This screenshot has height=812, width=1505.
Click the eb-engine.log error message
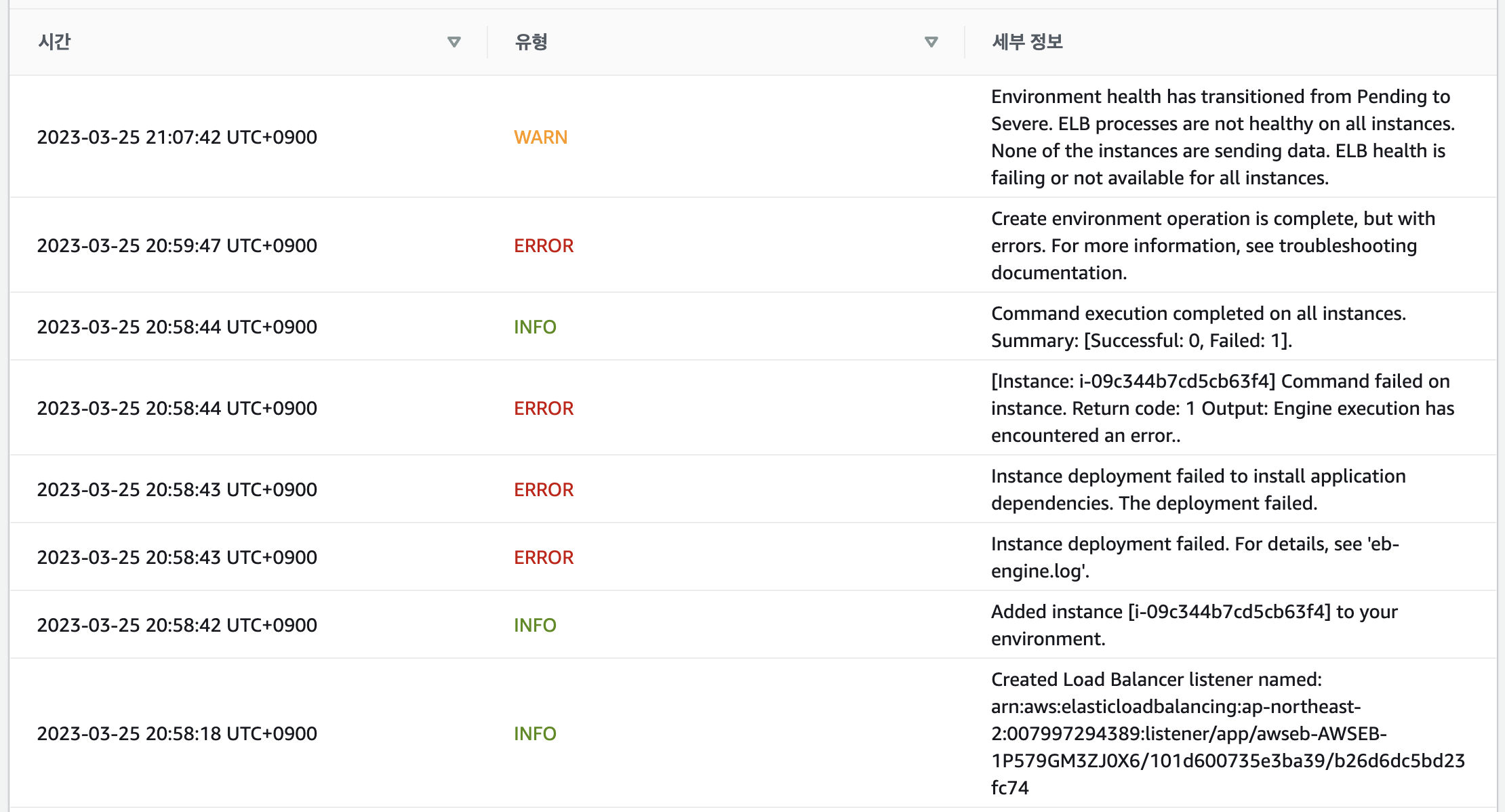(x=1195, y=557)
